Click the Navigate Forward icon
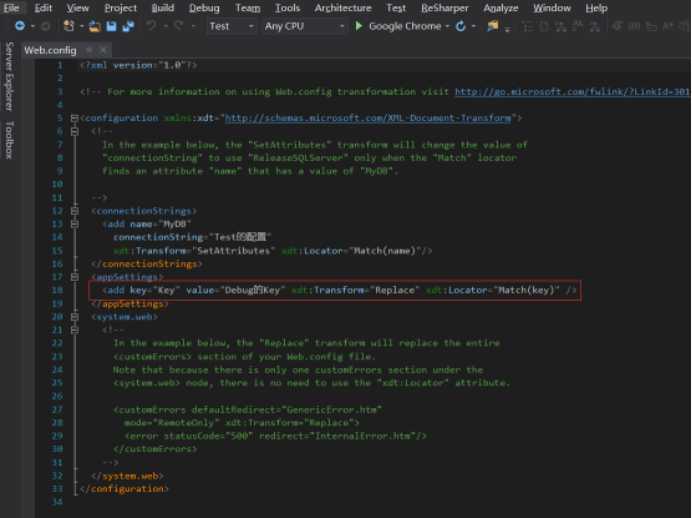This screenshot has height=518, width=692. [45, 26]
